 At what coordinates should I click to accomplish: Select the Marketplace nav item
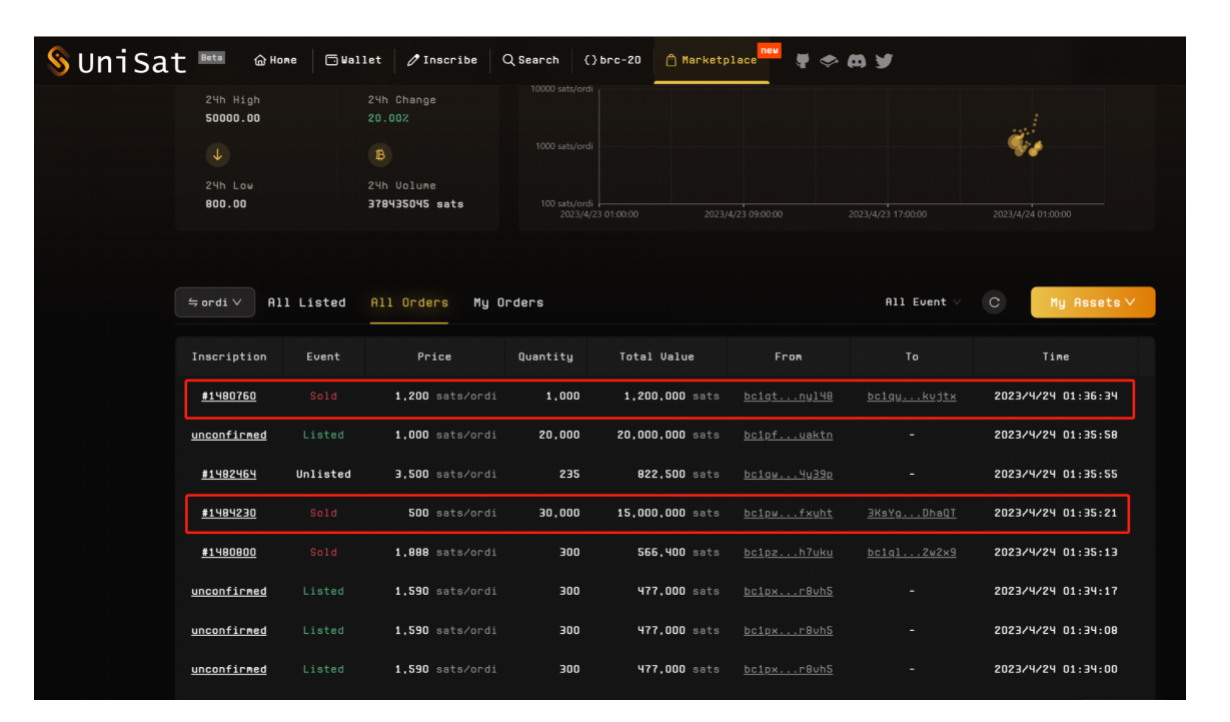tap(711, 60)
